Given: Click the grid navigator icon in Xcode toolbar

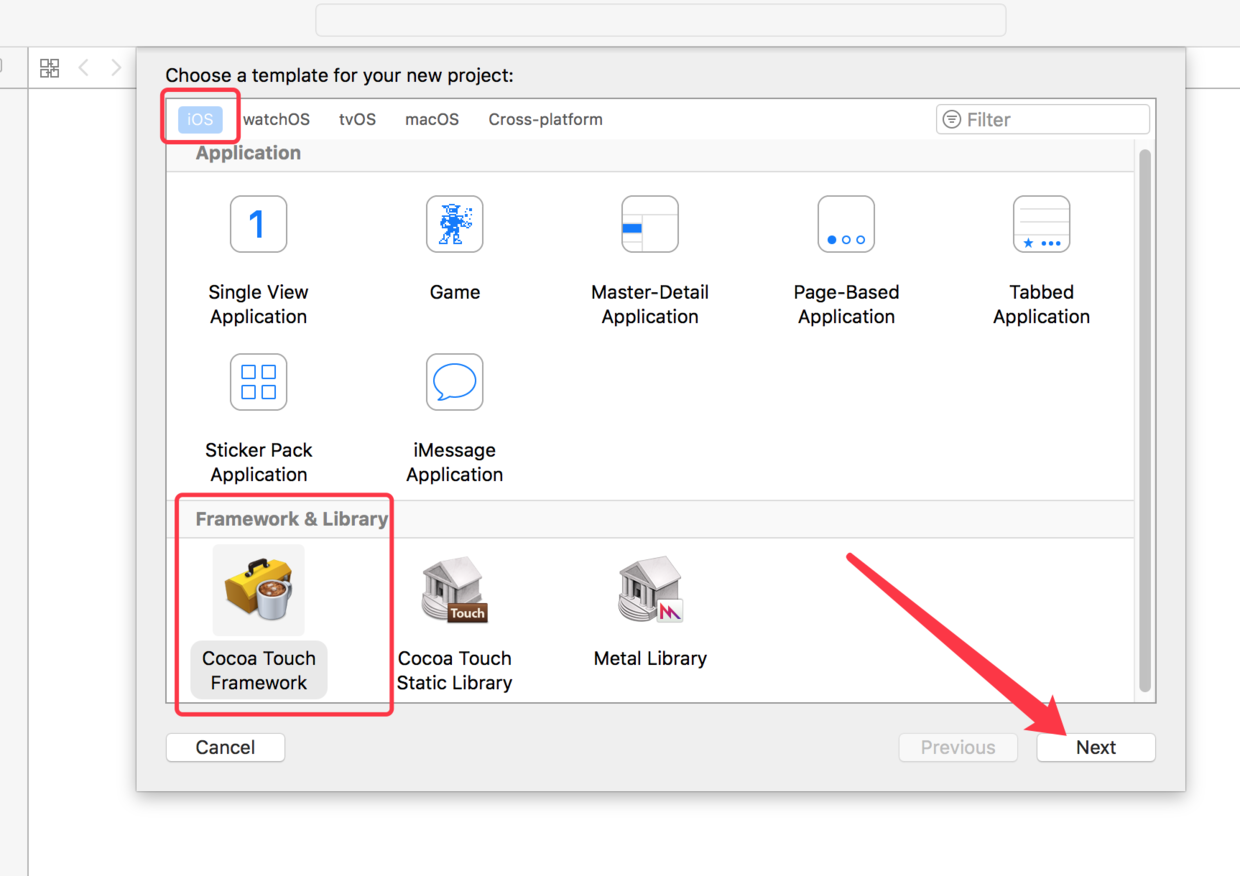Looking at the screenshot, I should 49,68.
